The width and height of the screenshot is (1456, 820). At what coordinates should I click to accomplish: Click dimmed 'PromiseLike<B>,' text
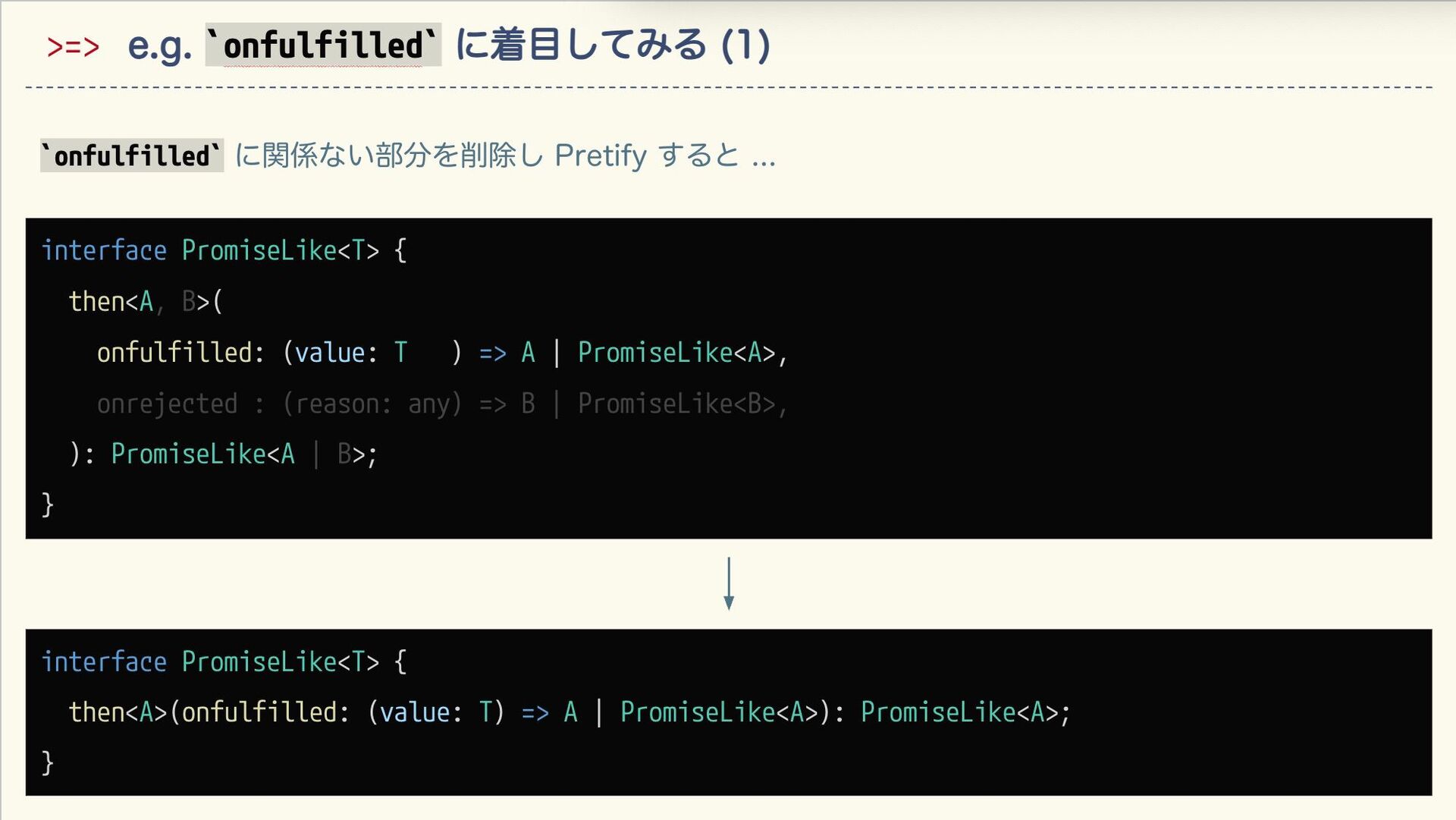[682, 404]
